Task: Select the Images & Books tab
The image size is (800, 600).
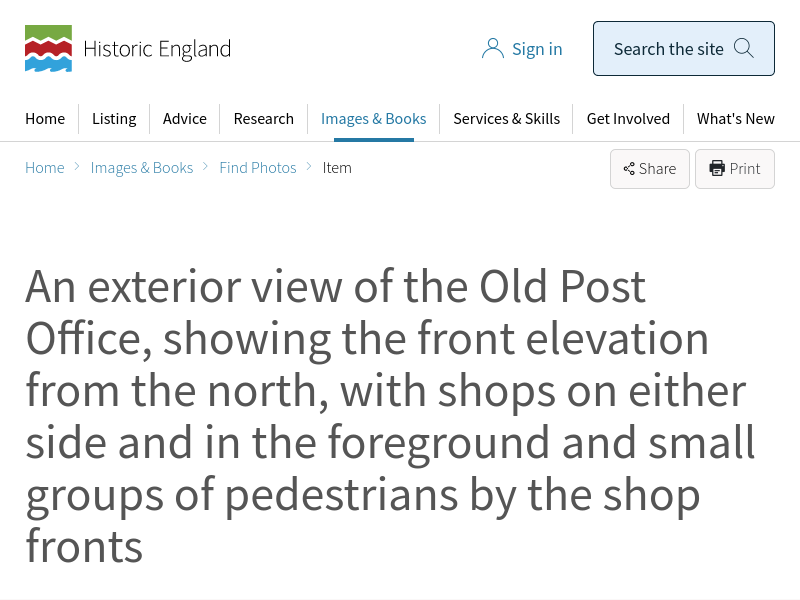Action: point(374,118)
